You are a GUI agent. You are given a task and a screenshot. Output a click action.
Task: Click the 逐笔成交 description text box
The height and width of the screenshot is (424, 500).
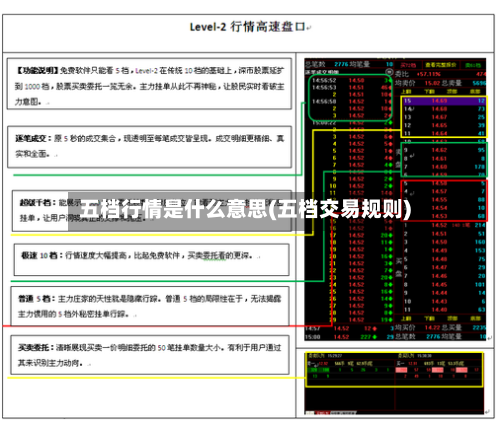click(149, 147)
